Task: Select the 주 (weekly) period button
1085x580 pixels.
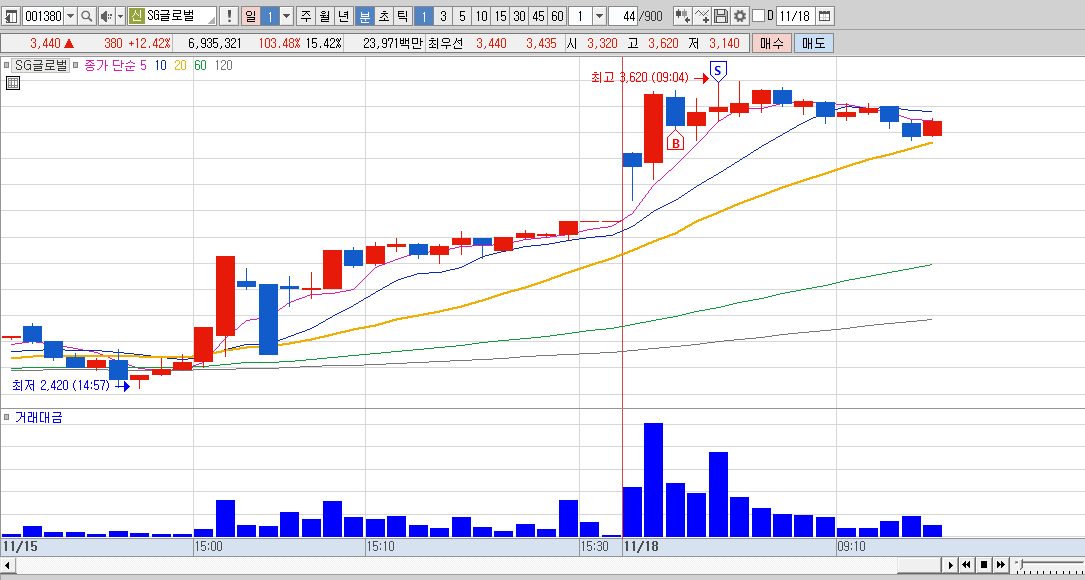Action: pos(305,16)
